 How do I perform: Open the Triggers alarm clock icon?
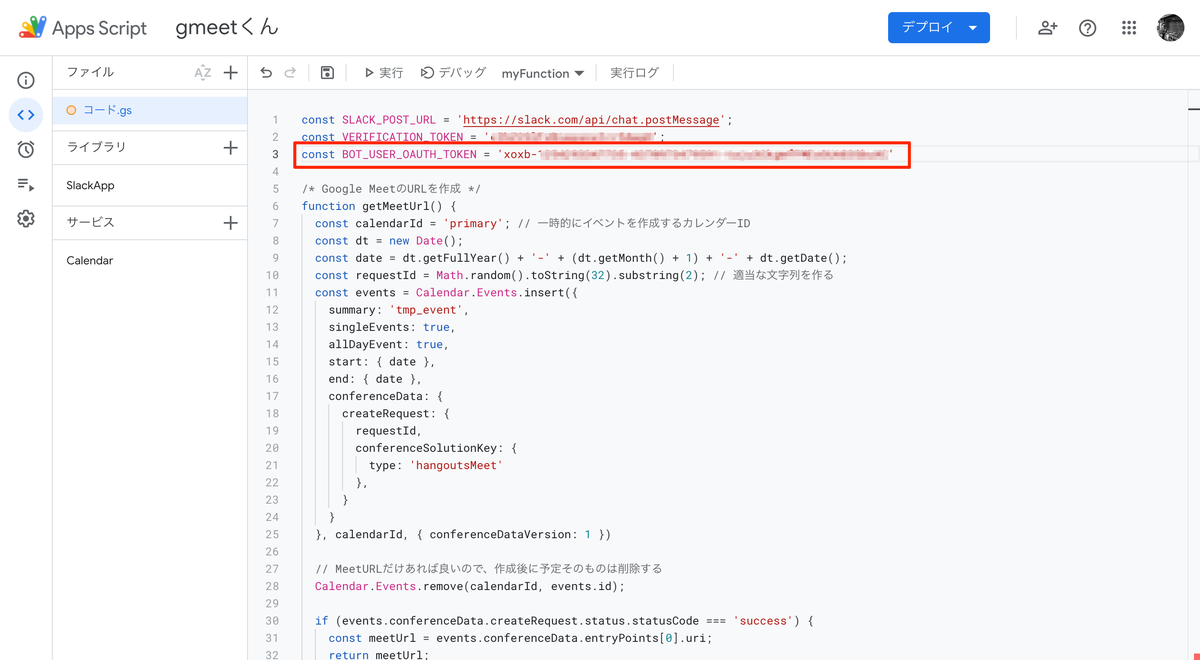26,150
